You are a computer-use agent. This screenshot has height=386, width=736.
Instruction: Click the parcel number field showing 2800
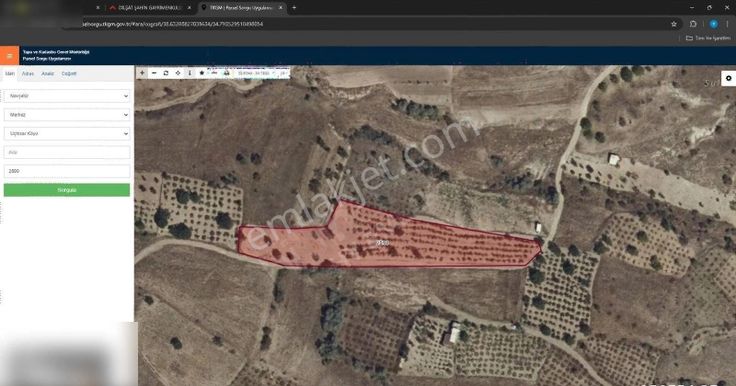point(67,171)
